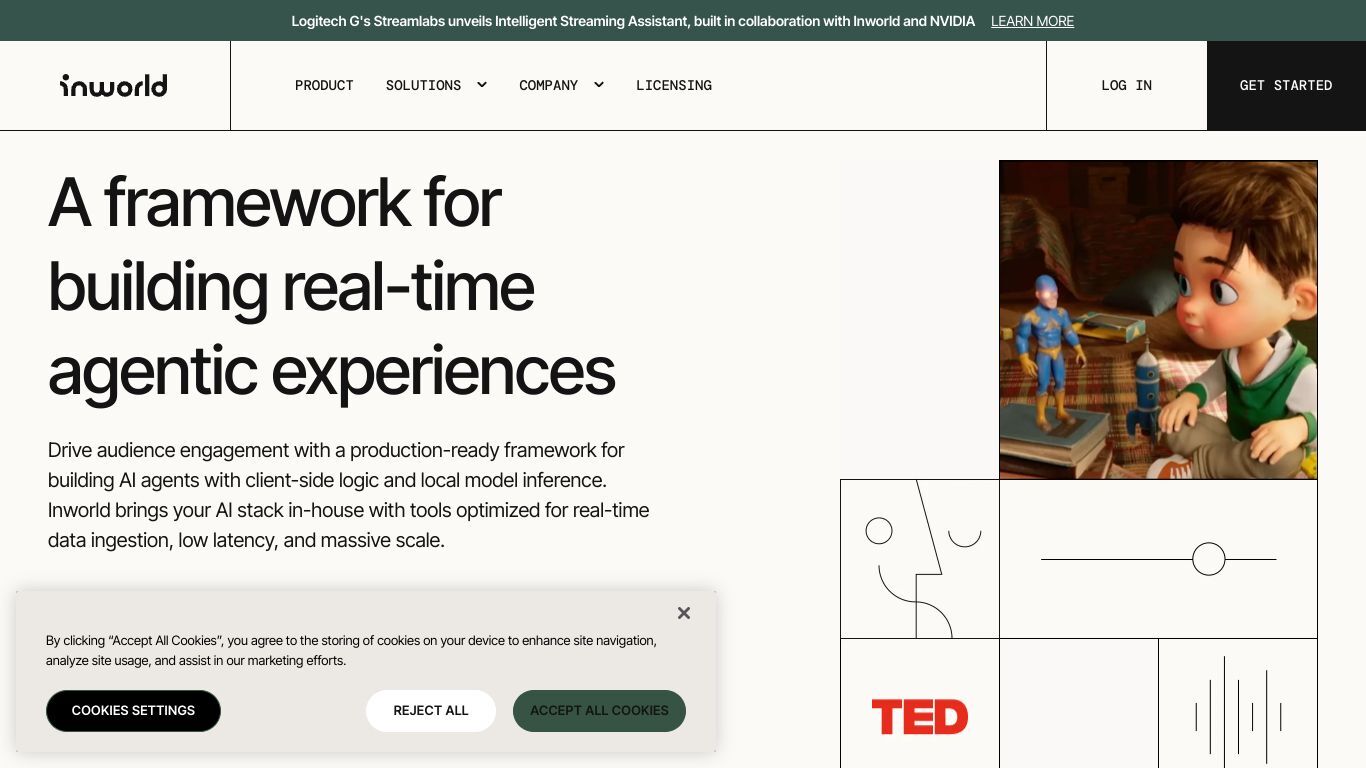This screenshot has height=768, width=1366.
Task: Click the headline 'A framework for building real-time agentic experiences'
Action: 332,286
